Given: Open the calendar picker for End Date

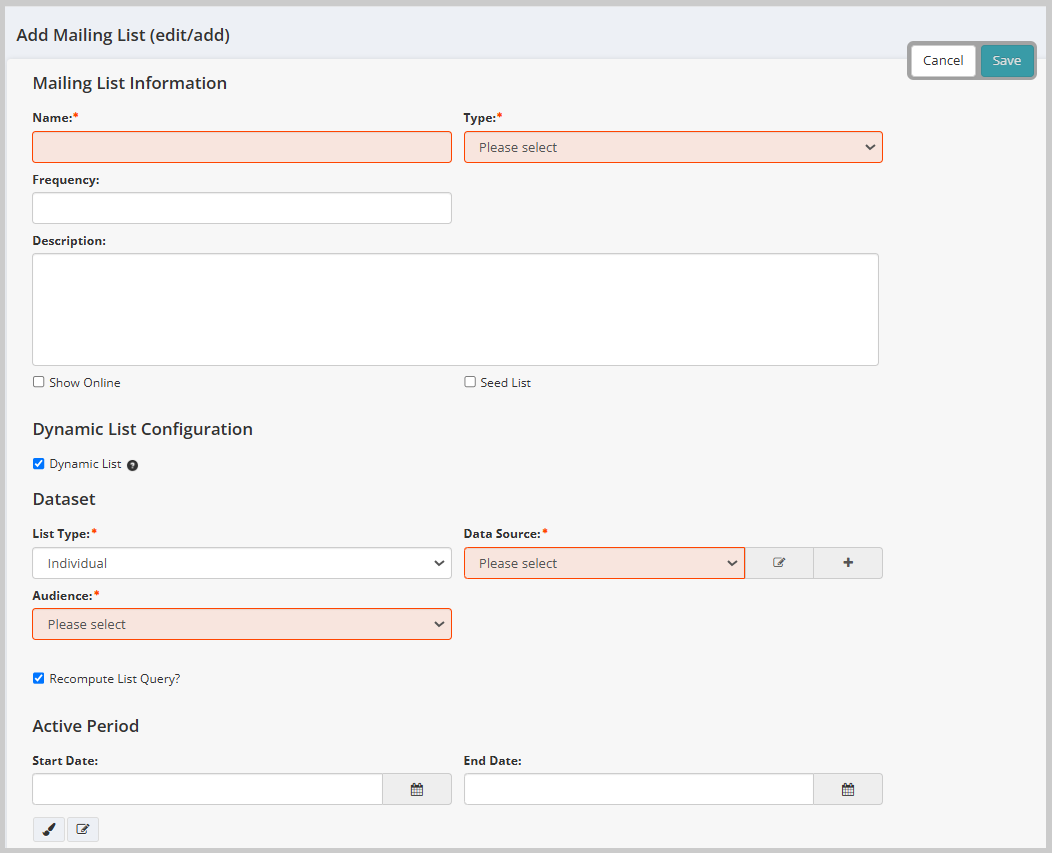Looking at the screenshot, I should [847, 789].
